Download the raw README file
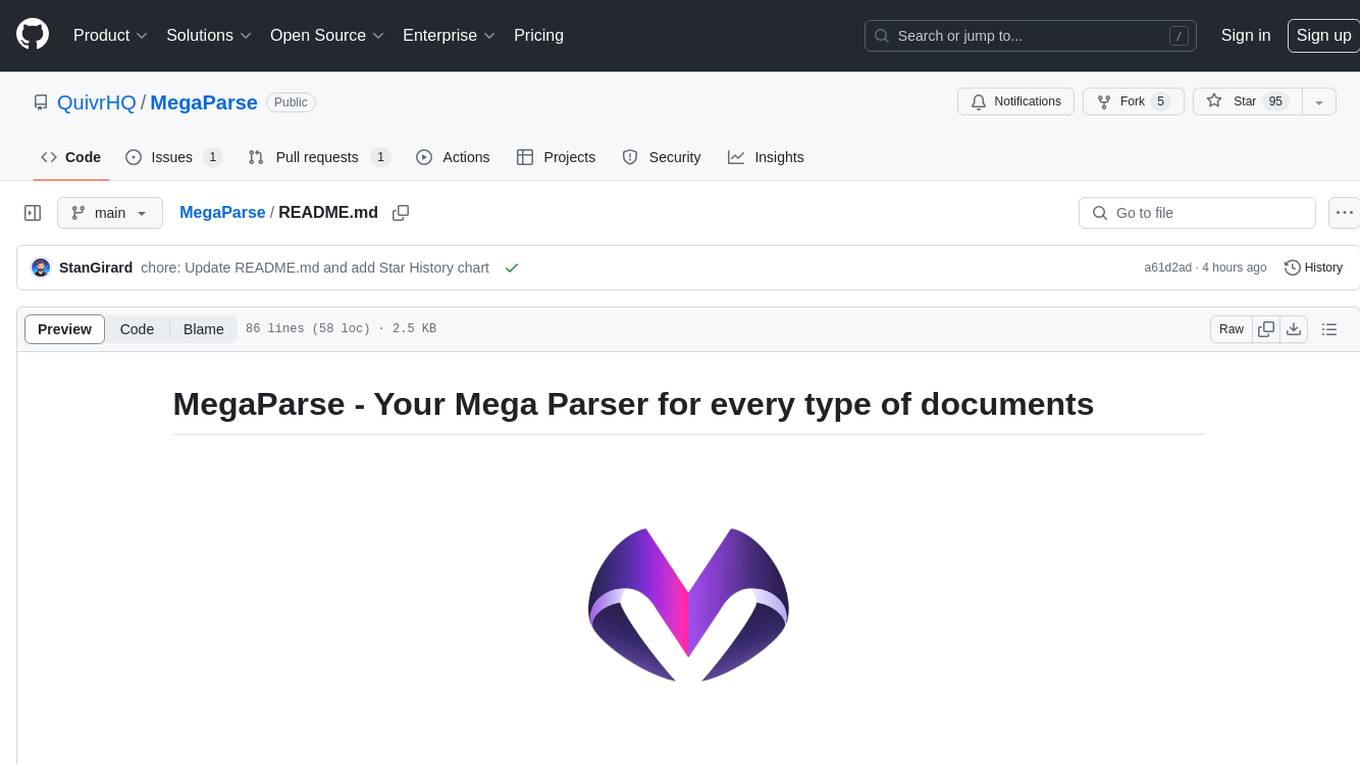Screen dimensions: 1360x764 tap(1294, 329)
